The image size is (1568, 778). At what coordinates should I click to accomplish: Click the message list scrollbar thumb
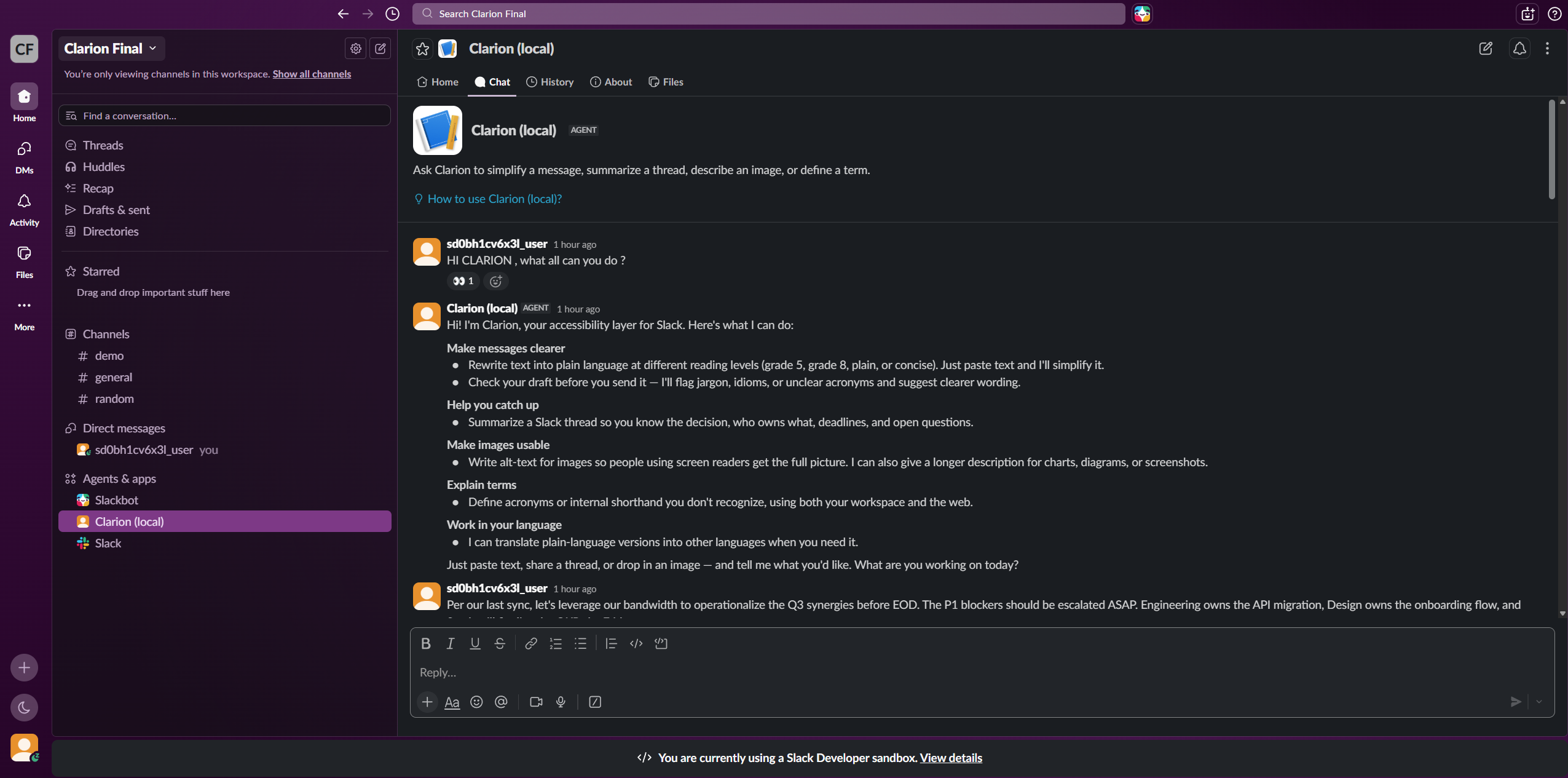coord(1551,149)
